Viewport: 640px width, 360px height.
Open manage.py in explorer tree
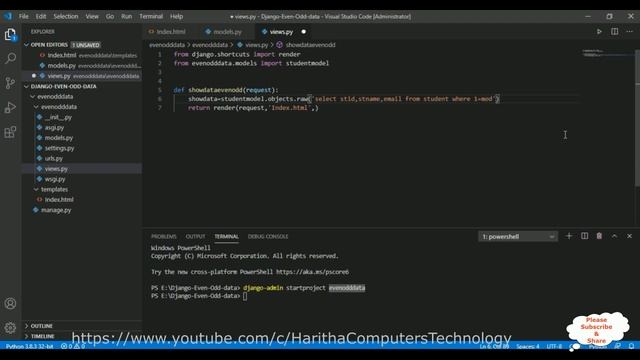[82, 210]
